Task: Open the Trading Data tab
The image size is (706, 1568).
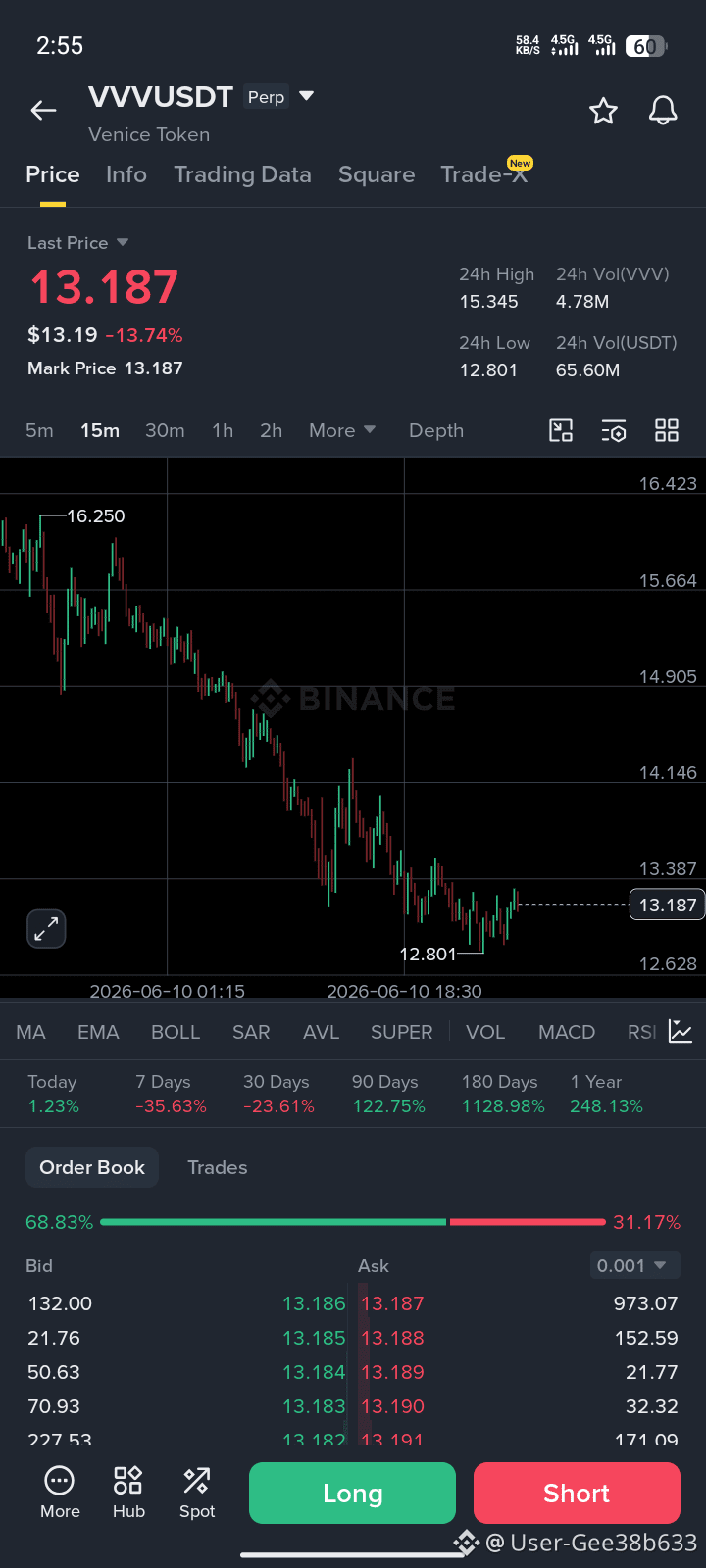Action: pyautogui.click(x=242, y=174)
